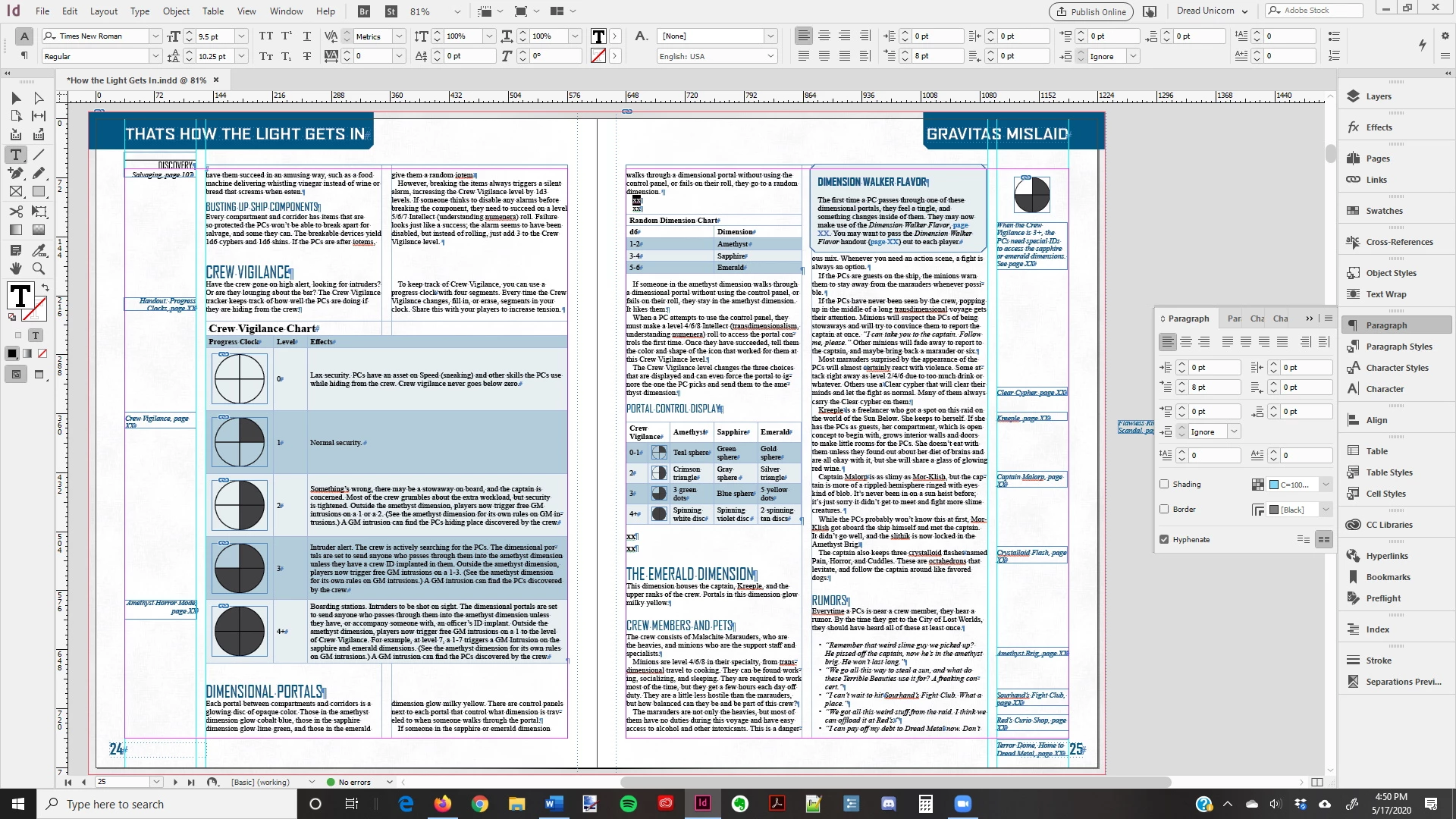
Task: Open the Hyperlinks panel
Action: pos(1386,556)
